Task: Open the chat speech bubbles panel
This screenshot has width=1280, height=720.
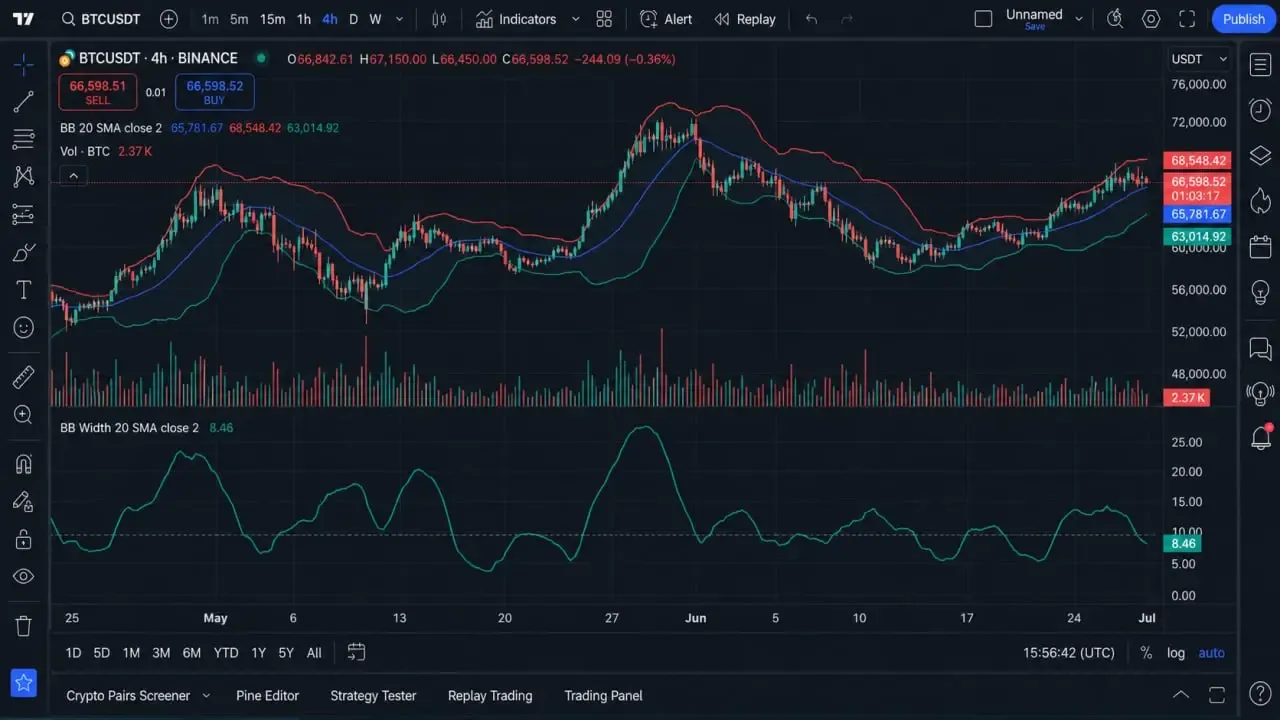Action: tap(1260, 349)
